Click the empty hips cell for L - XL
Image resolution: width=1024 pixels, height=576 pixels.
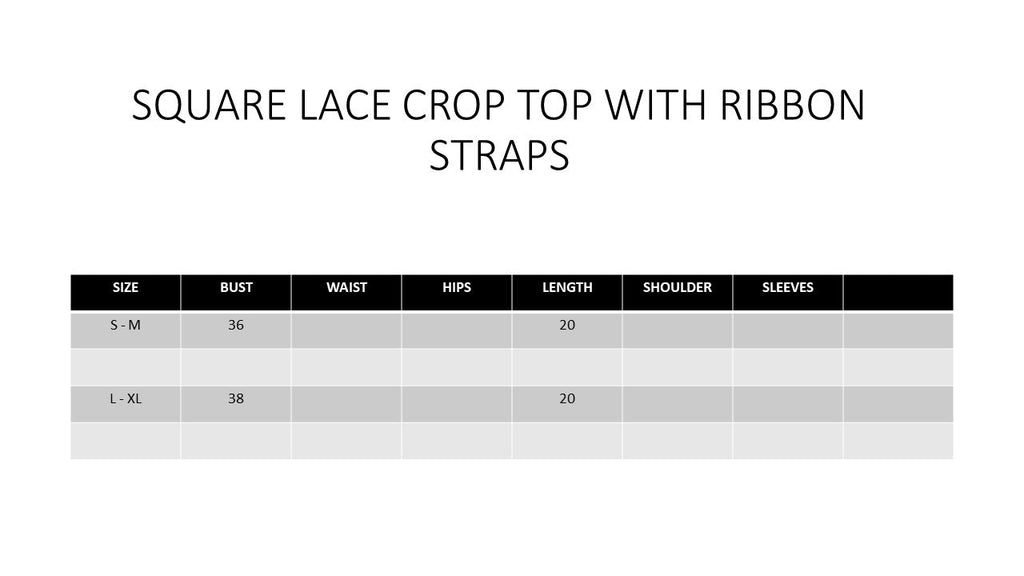456,404
